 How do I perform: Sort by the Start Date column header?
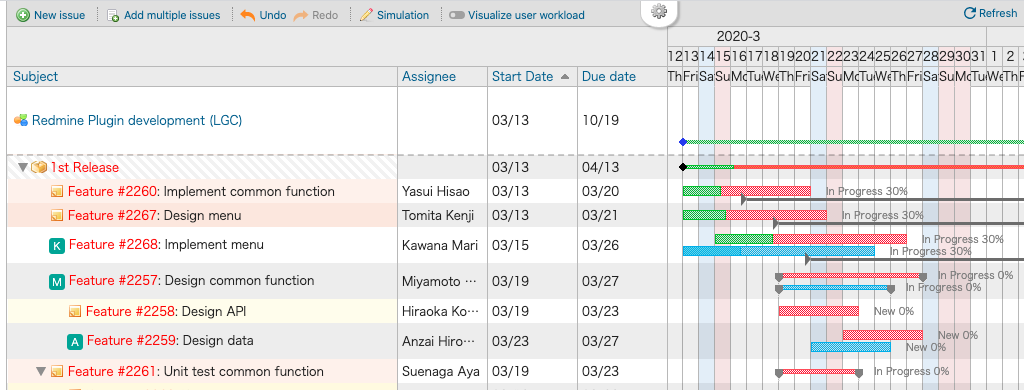522,76
